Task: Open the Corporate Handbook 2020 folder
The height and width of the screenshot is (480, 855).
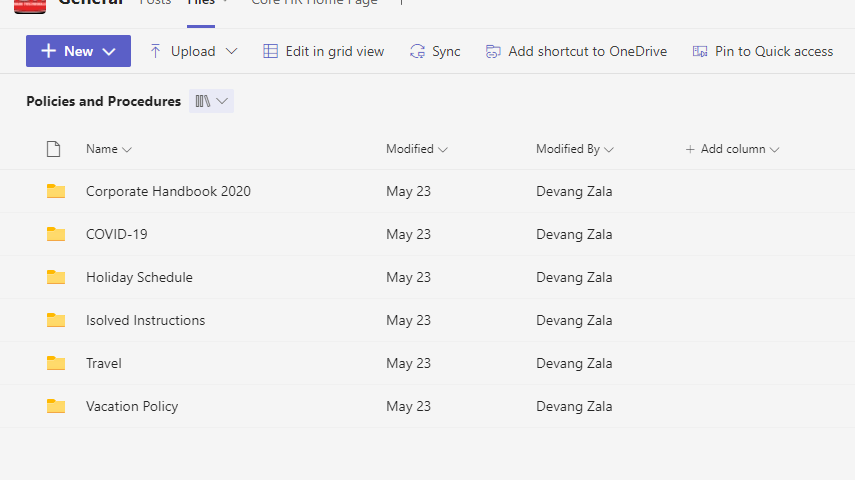Action: [168, 191]
